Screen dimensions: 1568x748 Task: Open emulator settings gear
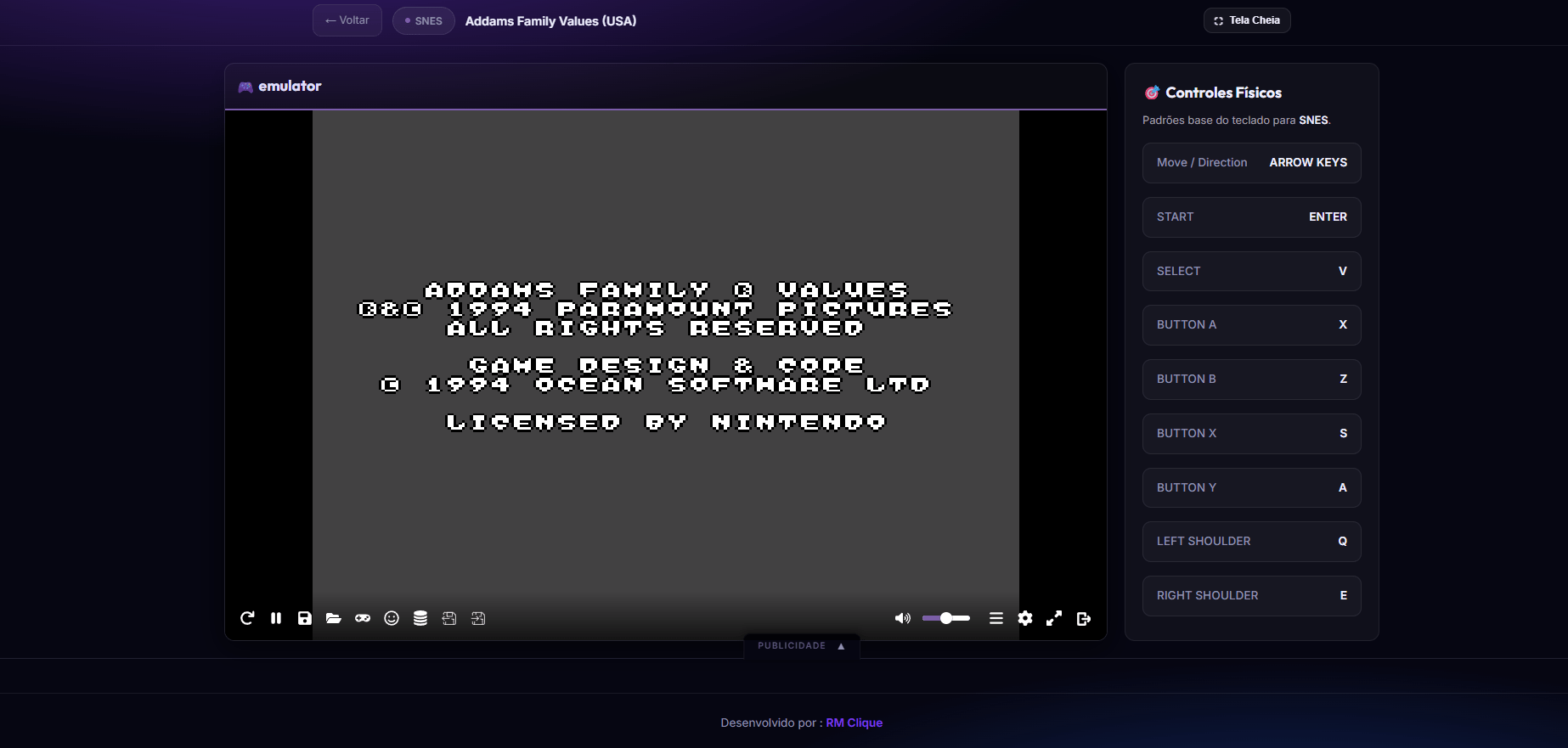click(1025, 618)
